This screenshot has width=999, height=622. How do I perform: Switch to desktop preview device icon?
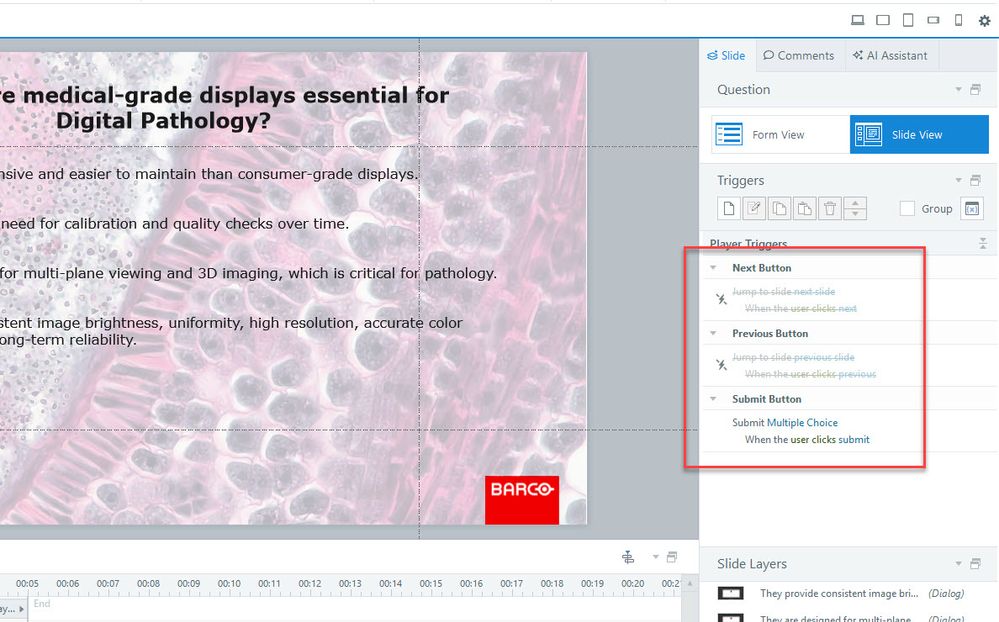(x=857, y=20)
